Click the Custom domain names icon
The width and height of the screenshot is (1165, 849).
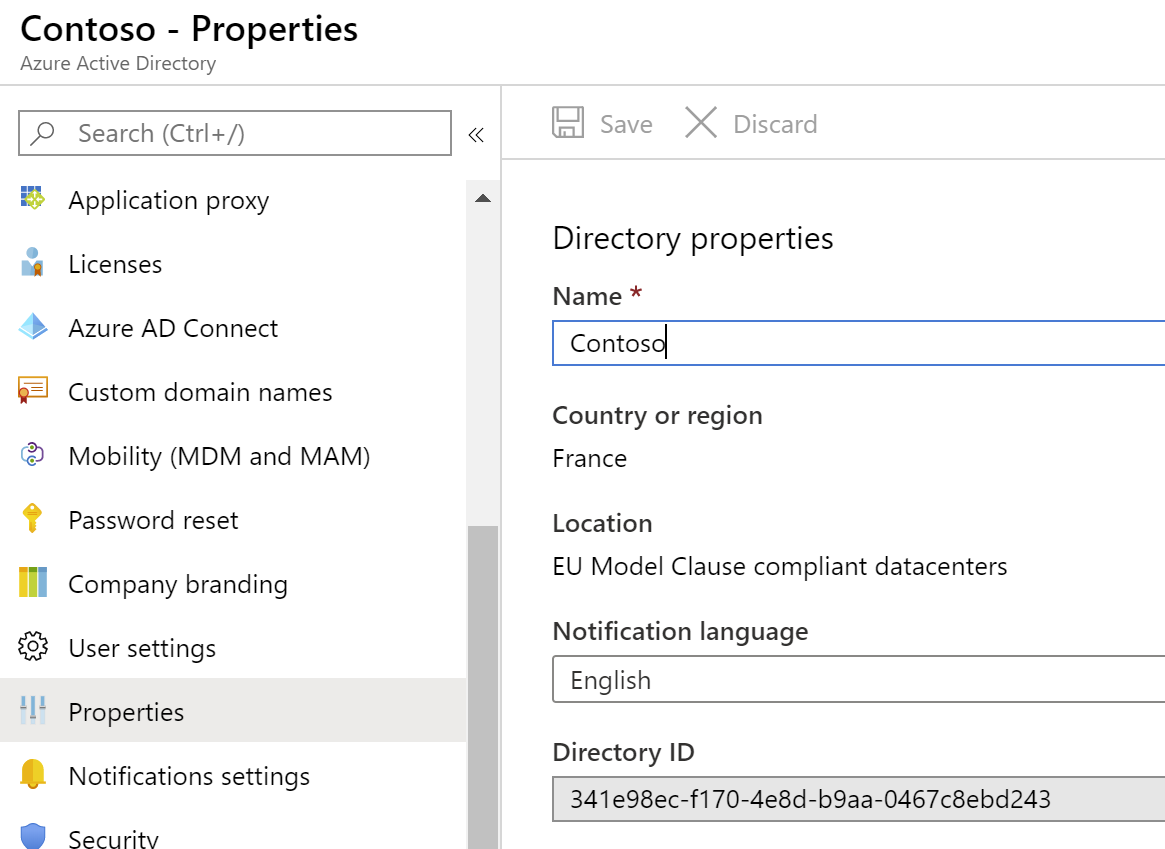coord(33,390)
